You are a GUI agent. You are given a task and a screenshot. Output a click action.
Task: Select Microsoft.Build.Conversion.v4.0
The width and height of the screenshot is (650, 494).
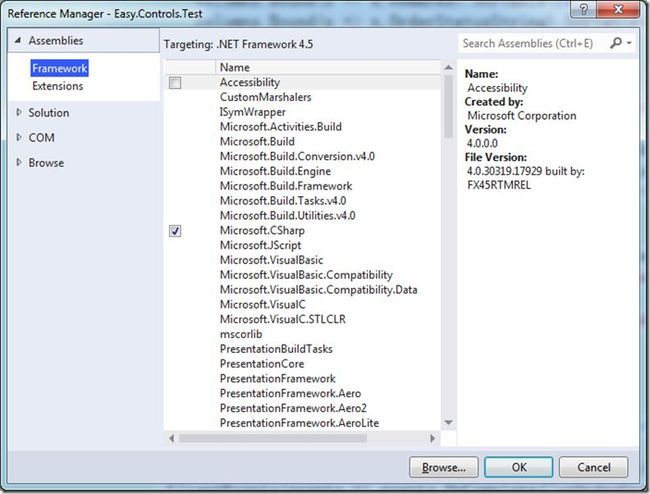(x=297, y=156)
